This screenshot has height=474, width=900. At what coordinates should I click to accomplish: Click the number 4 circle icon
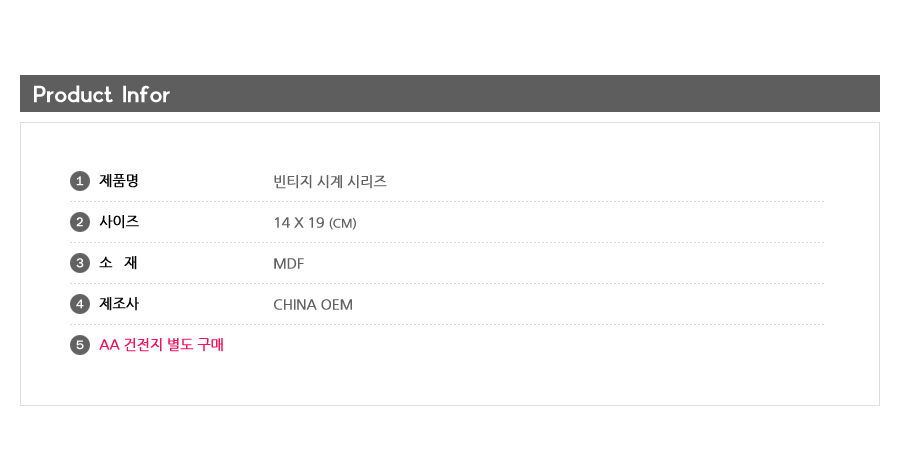80,304
